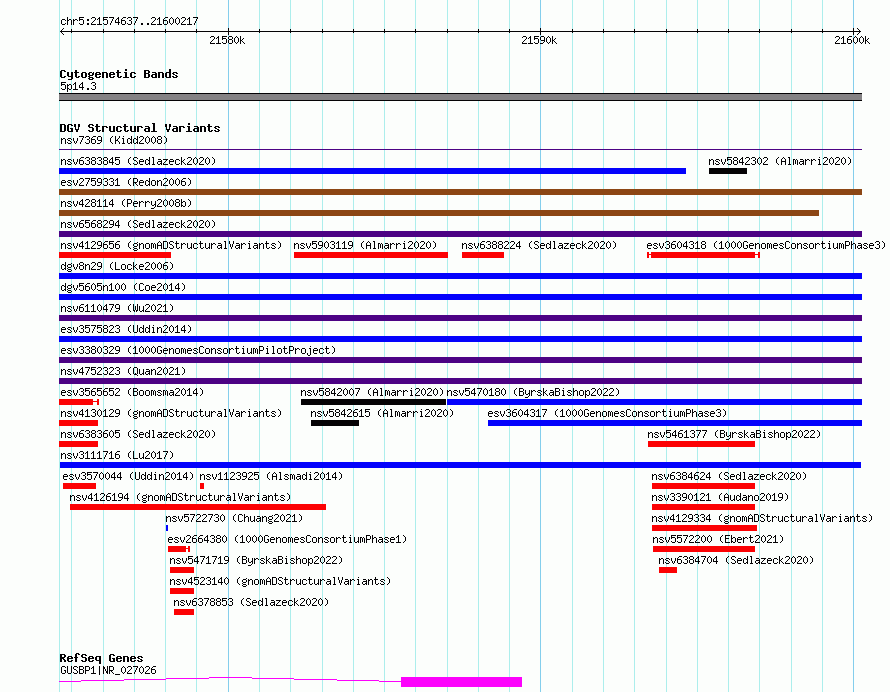Click esv3380329 1000GenomesConsortiumPilotProject label
The height and width of the screenshot is (692, 890).
point(198,350)
